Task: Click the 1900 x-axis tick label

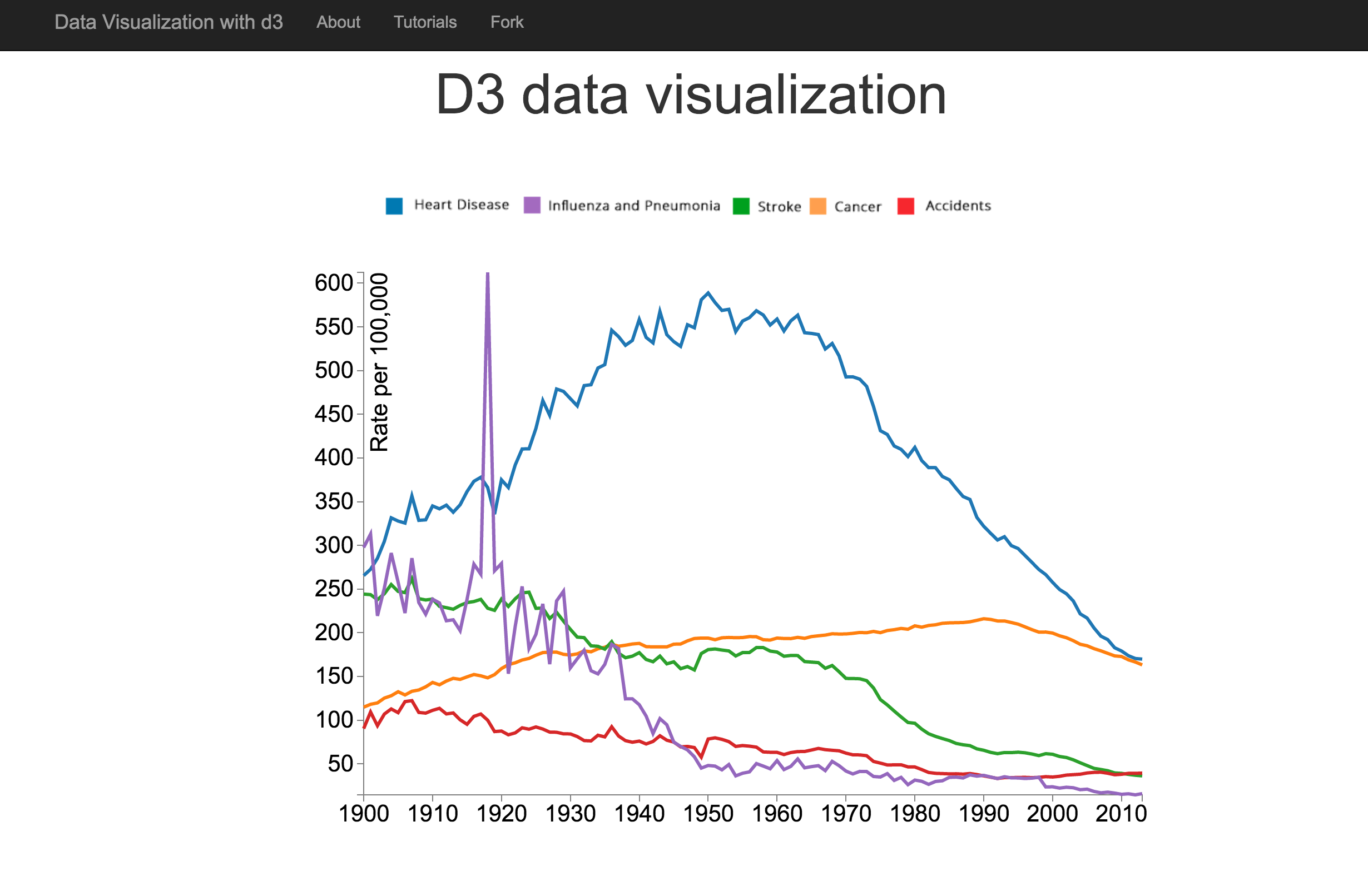Action: tap(364, 814)
